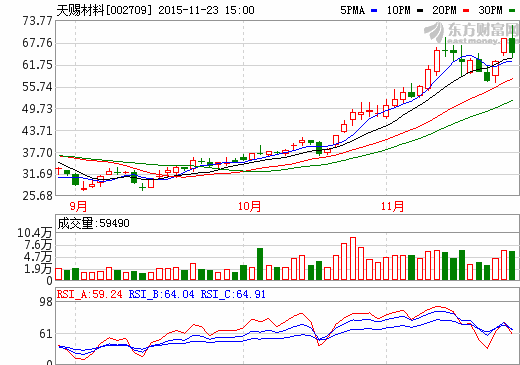520x365 pixels.
Task: Click the 10.4万 volume axis label
Action: pyautogui.click(x=35, y=233)
